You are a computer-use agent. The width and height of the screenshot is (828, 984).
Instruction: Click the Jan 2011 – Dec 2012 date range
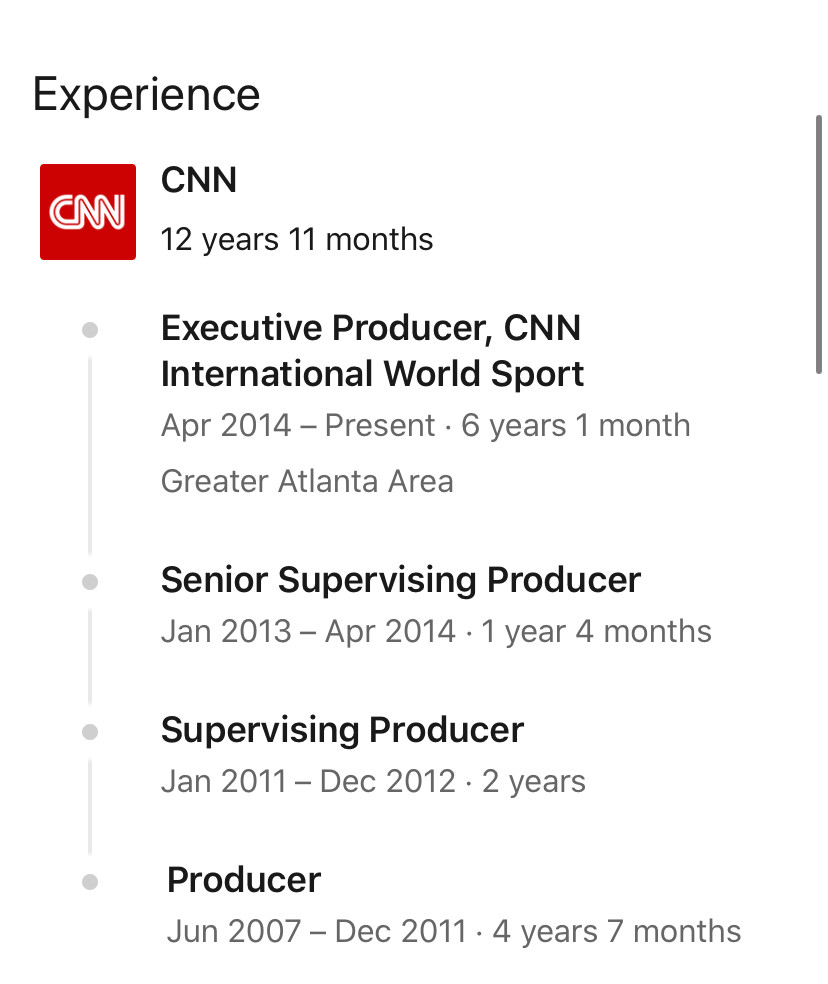pyautogui.click(x=308, y=781)
